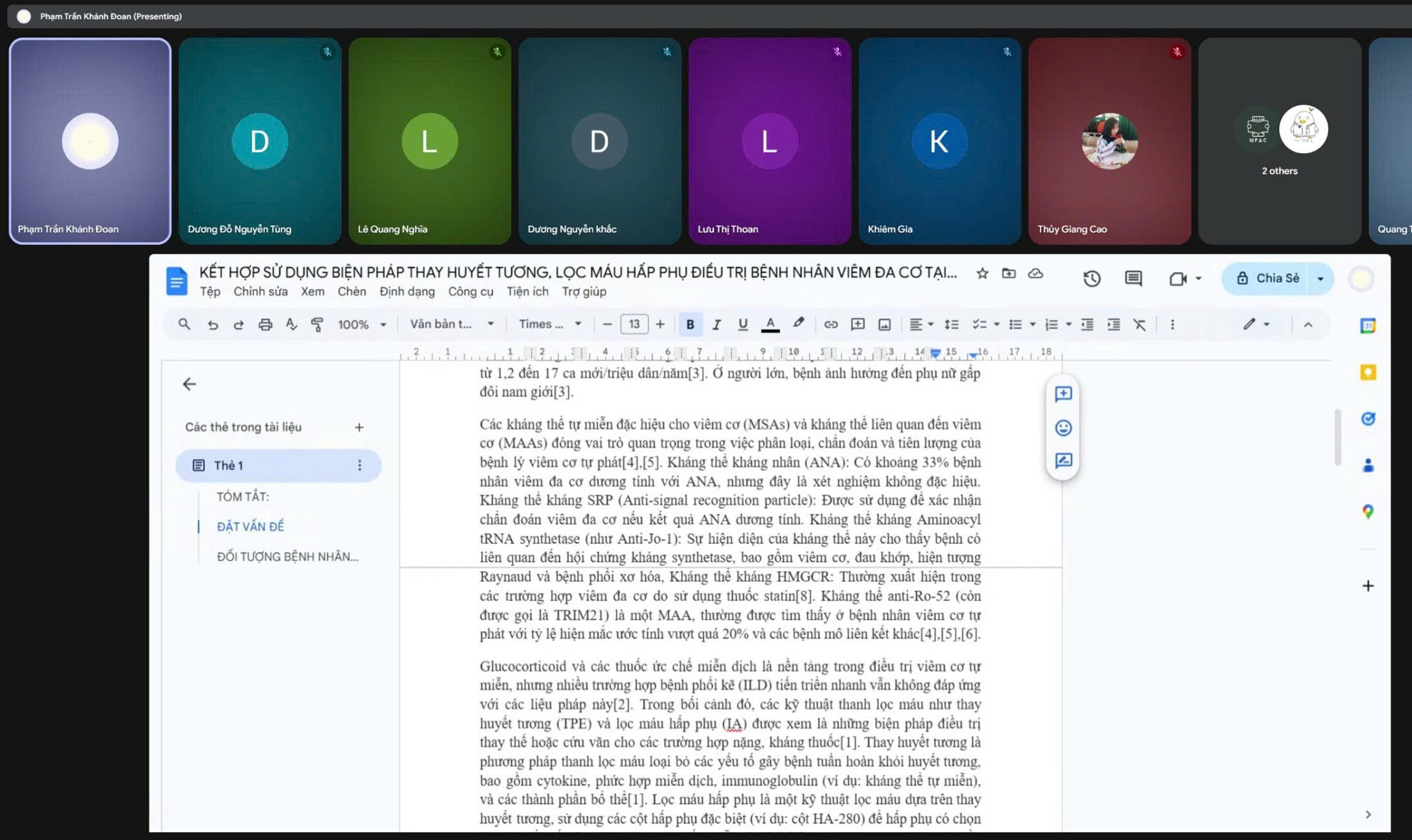Click the emoji reaction icon beside page
The height and width of the screenshot is (840, 1412).
coord(1063,428)
